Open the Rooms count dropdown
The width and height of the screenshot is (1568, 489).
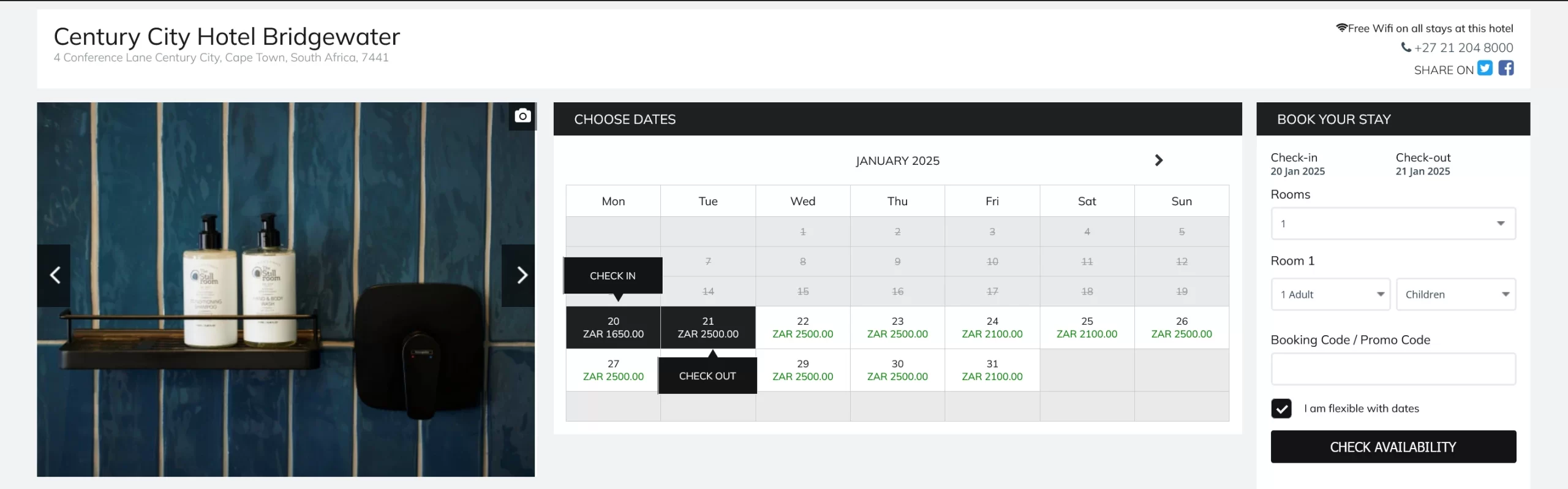pos(1393,224)
